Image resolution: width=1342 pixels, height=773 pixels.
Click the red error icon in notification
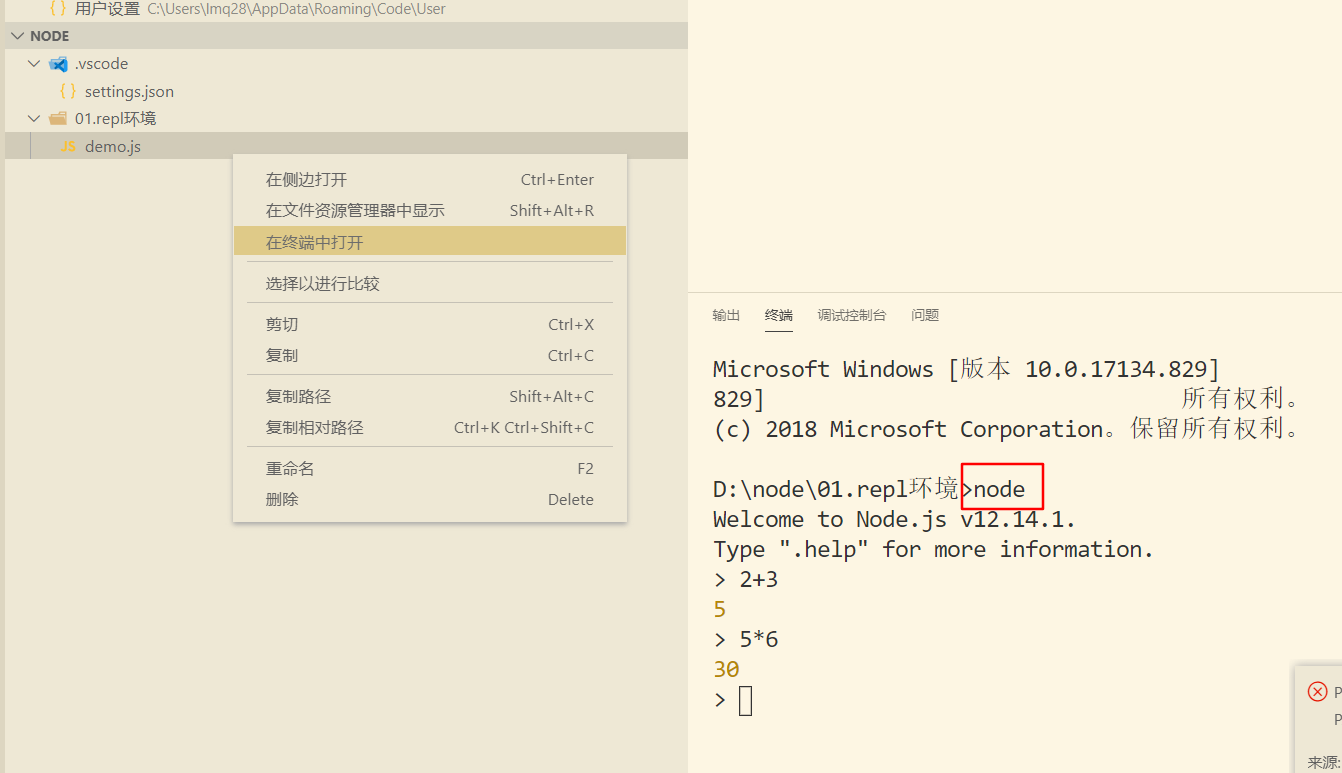click(1318, 692)
